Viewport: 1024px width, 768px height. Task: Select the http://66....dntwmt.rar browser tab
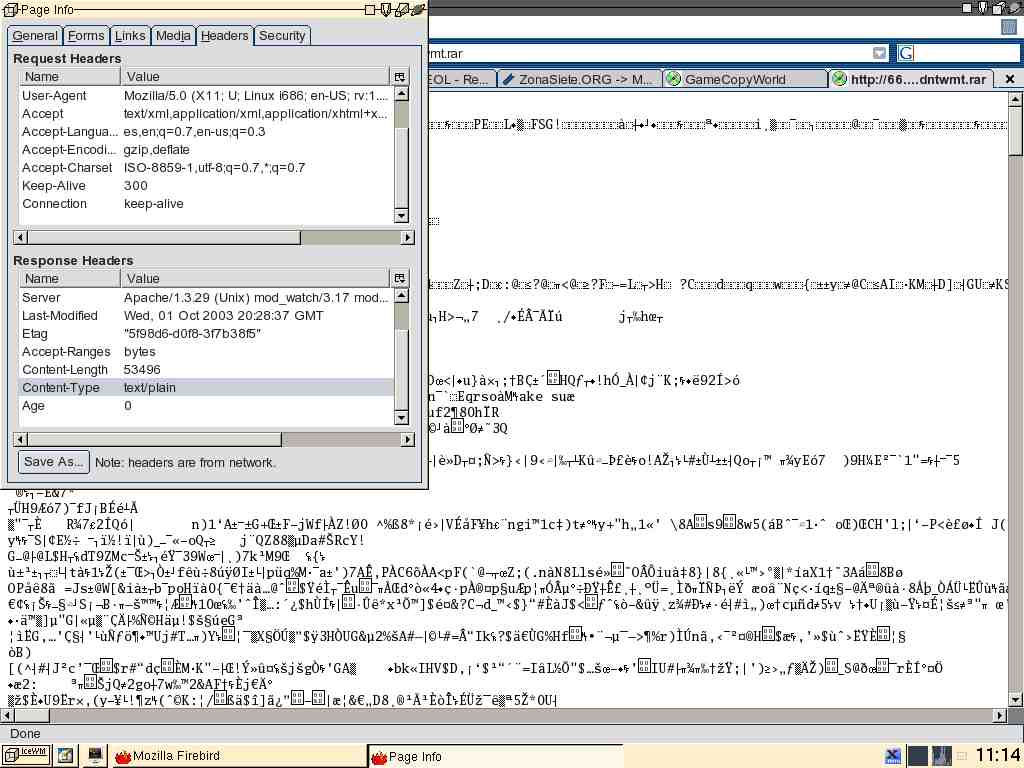pyautogui.click(x=912, y=79)
